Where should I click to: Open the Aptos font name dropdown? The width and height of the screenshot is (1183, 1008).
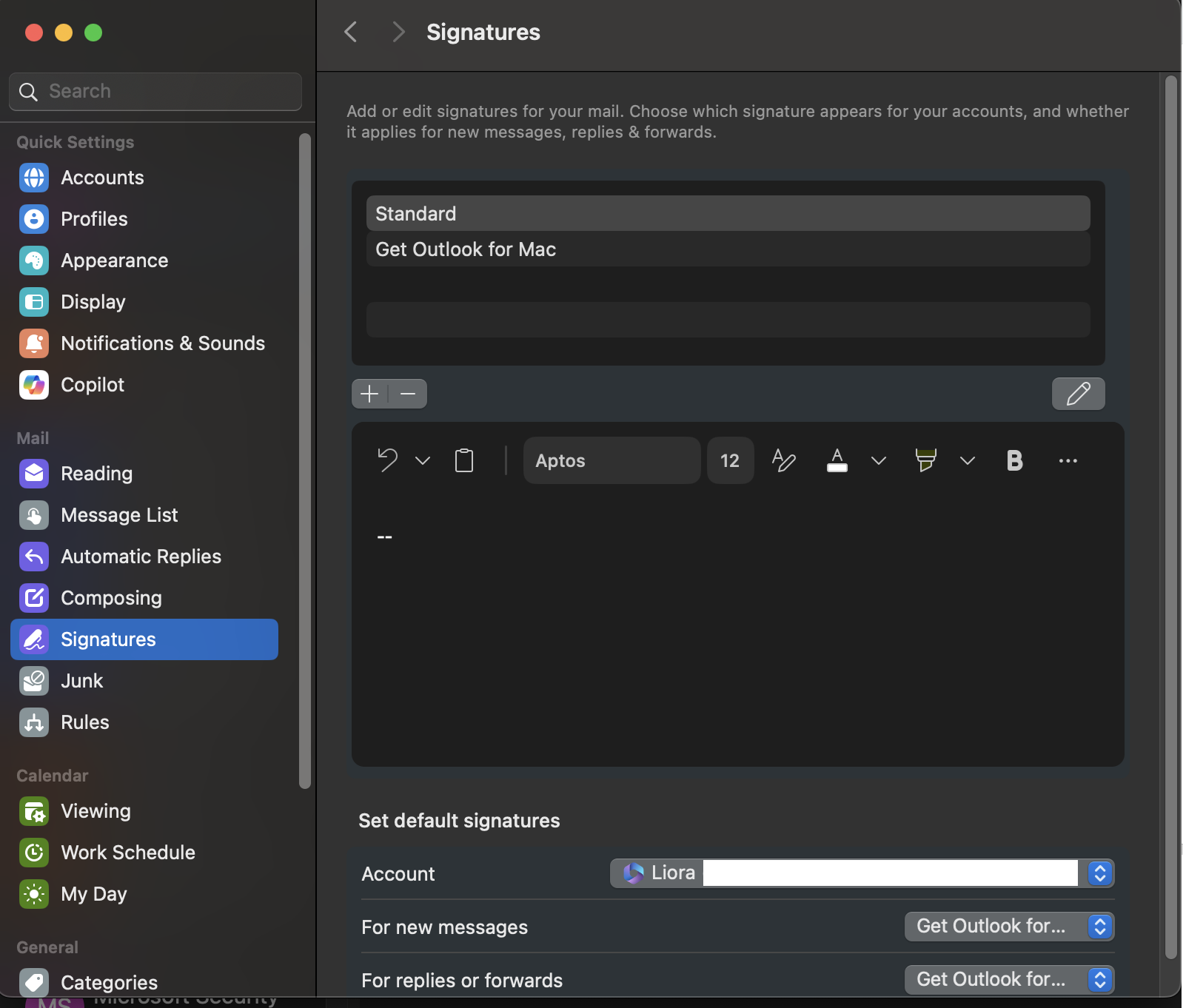pos(612,460)
